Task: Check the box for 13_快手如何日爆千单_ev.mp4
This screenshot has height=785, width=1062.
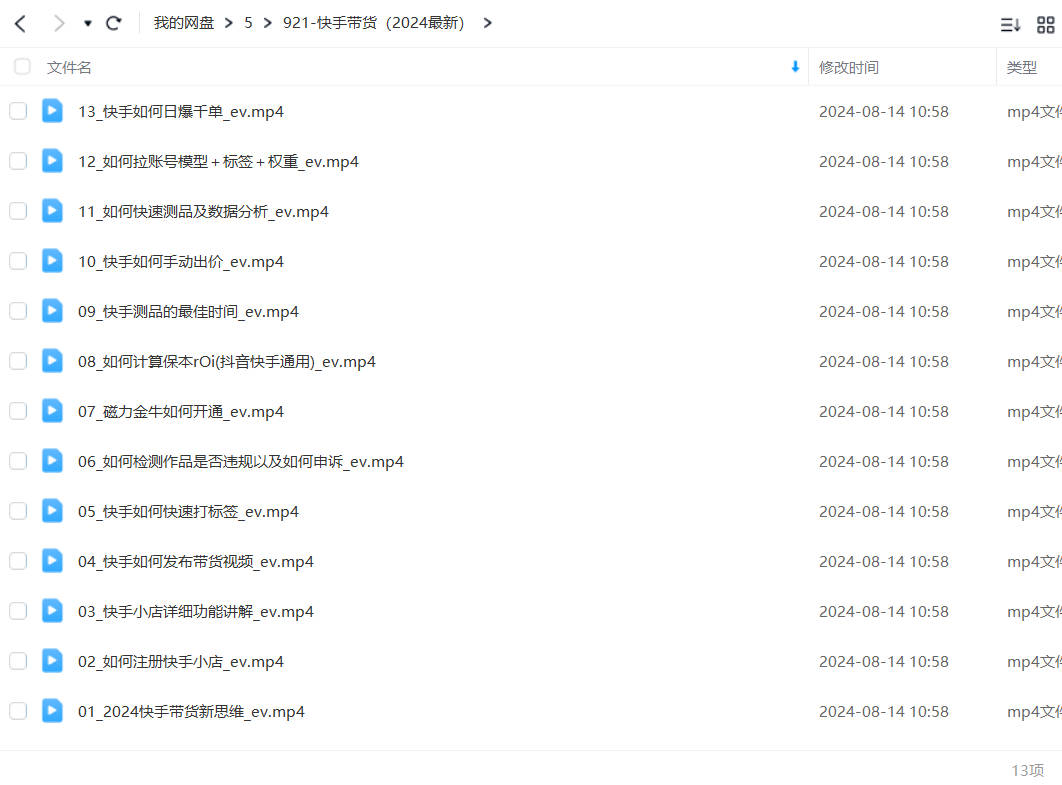Action: pyautogui.click(x=18, y=111)
